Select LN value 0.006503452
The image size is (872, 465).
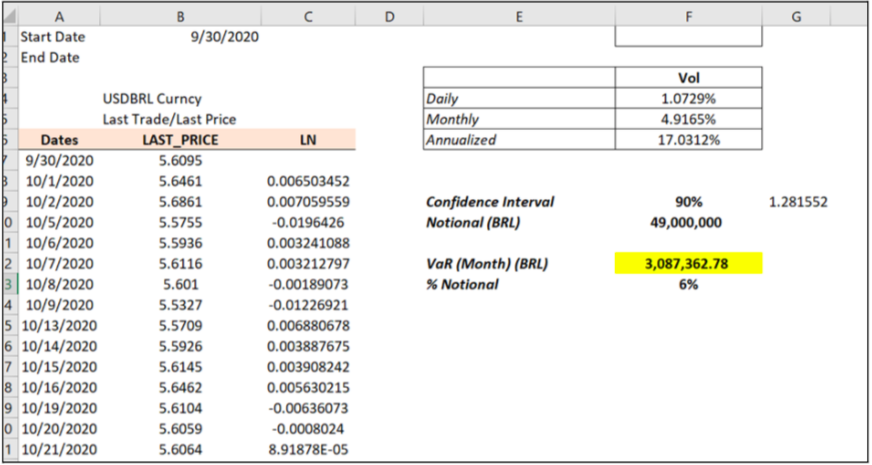[x=308, y=181]
